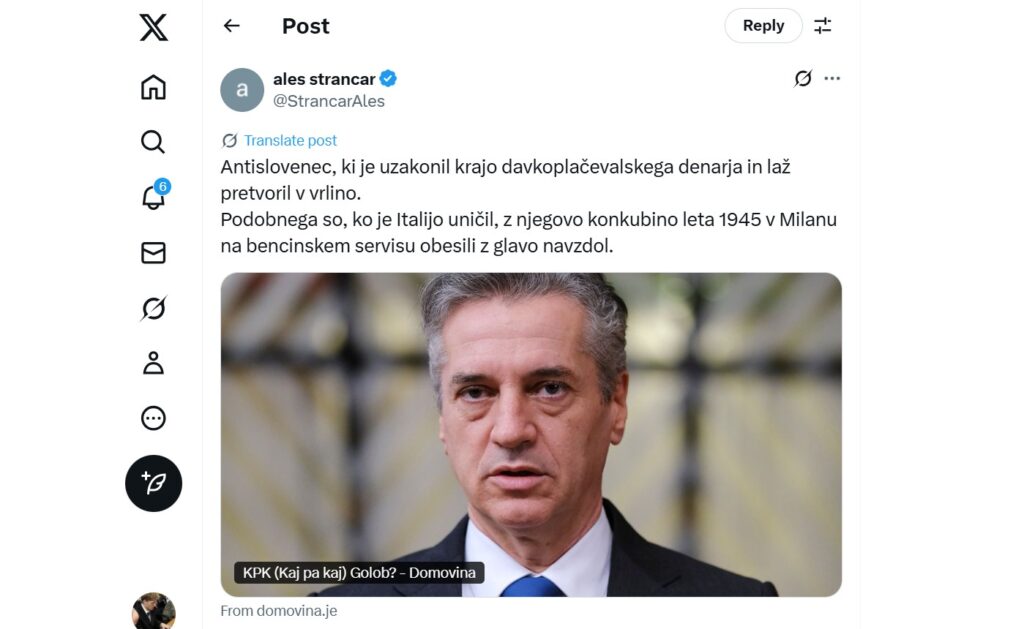The image size is (1024, 629).
Task: Open the KPK Golob article image card
Action: pos(531,434)
